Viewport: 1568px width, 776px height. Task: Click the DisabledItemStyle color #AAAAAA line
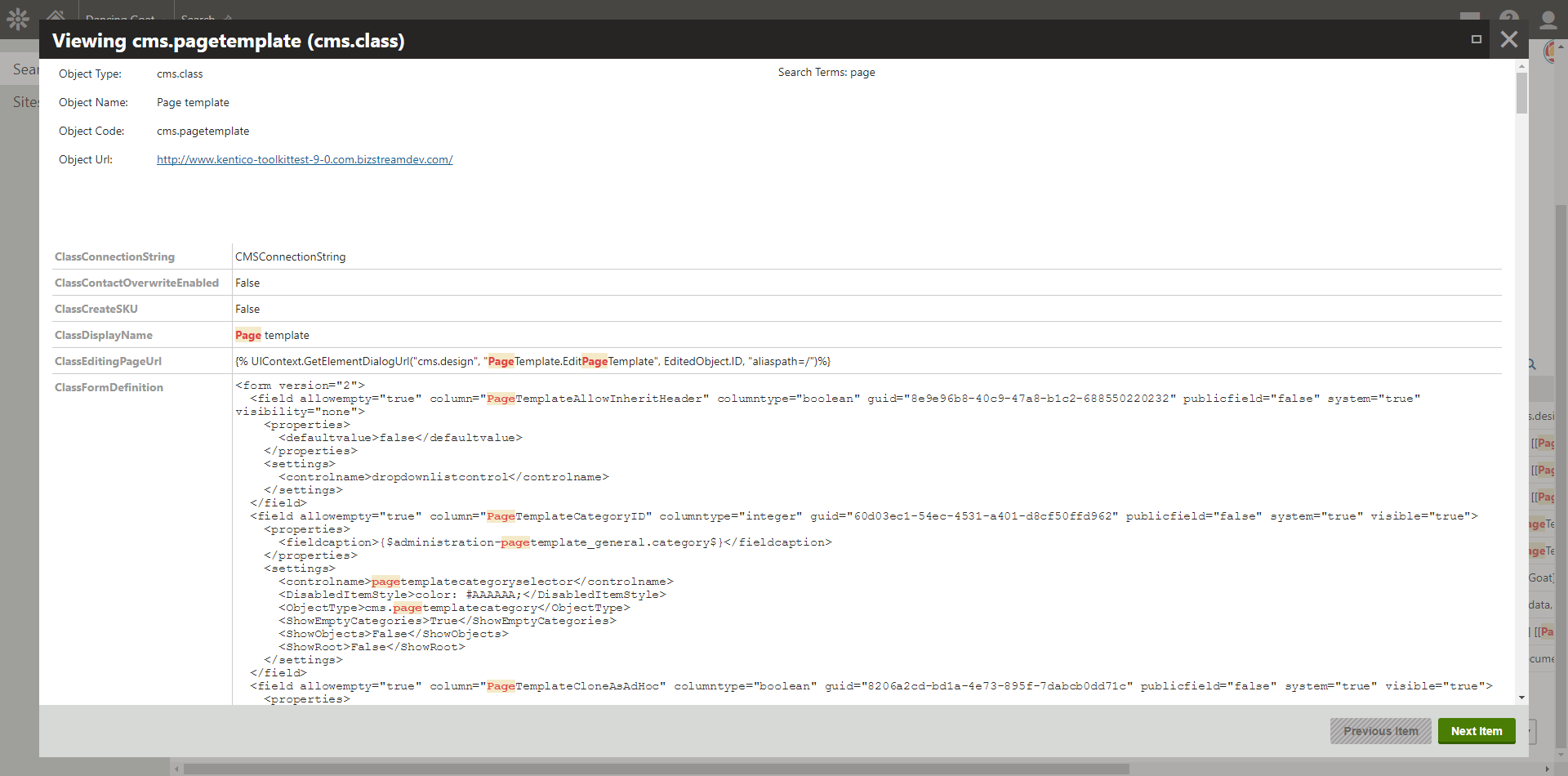coord(472,595)
